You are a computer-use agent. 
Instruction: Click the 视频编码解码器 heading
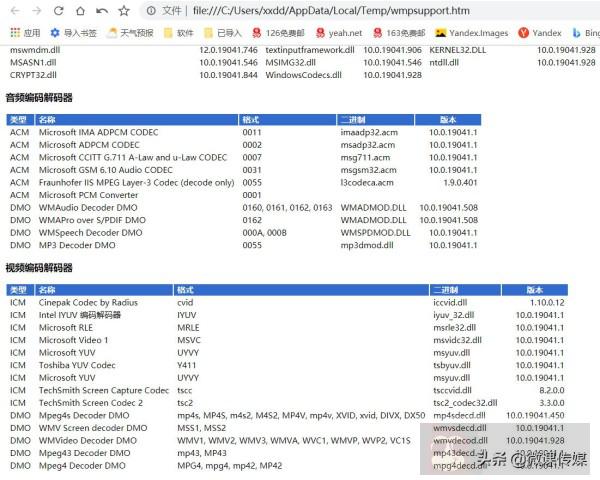[x=39, y=268]
